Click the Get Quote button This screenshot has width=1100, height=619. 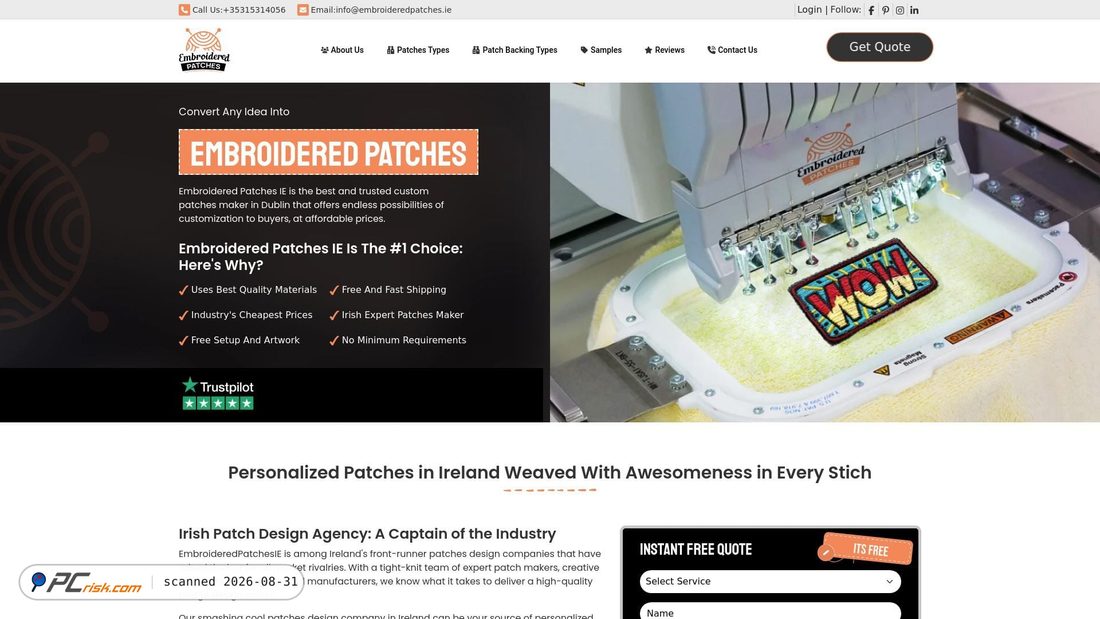(x=880, y=47)
